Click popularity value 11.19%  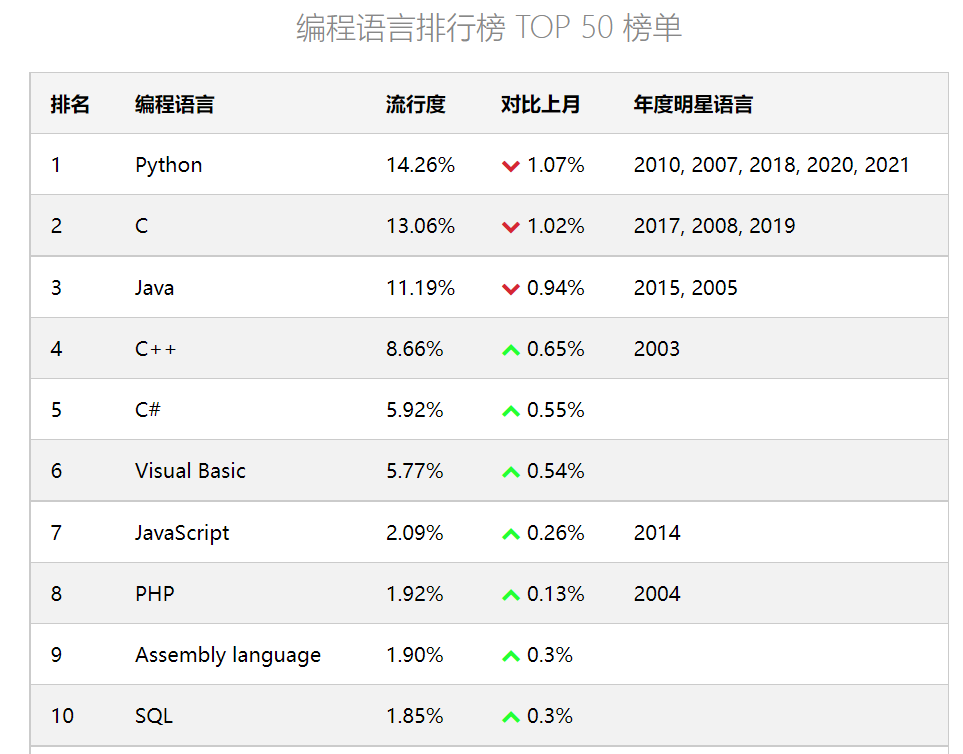click(421, 287)
